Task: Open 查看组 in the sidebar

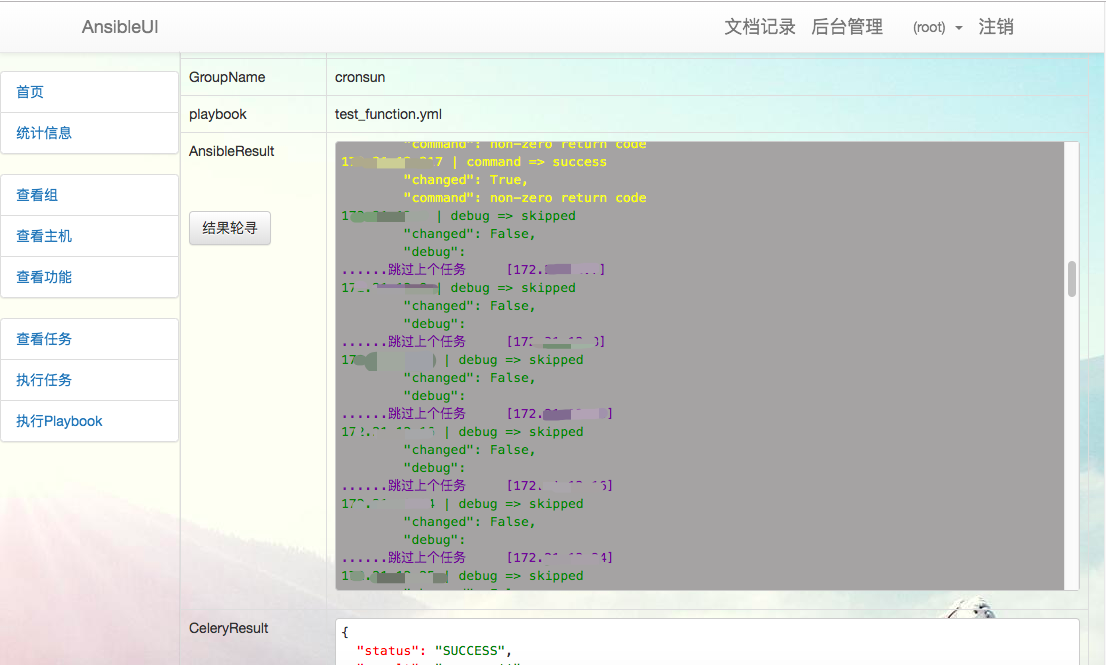Action: tap(90, 195)
